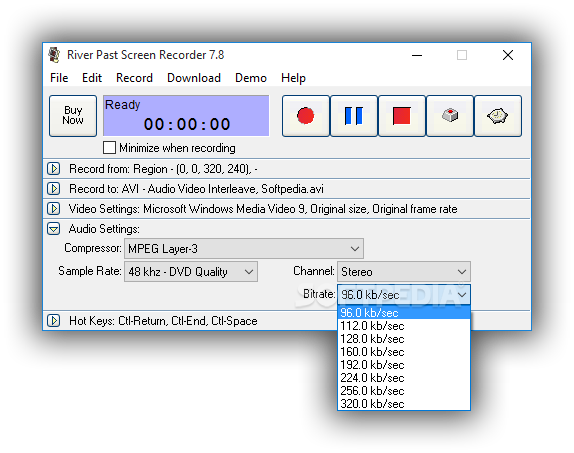Select 320.0 kb/sec bitrate option

(404, 404)
